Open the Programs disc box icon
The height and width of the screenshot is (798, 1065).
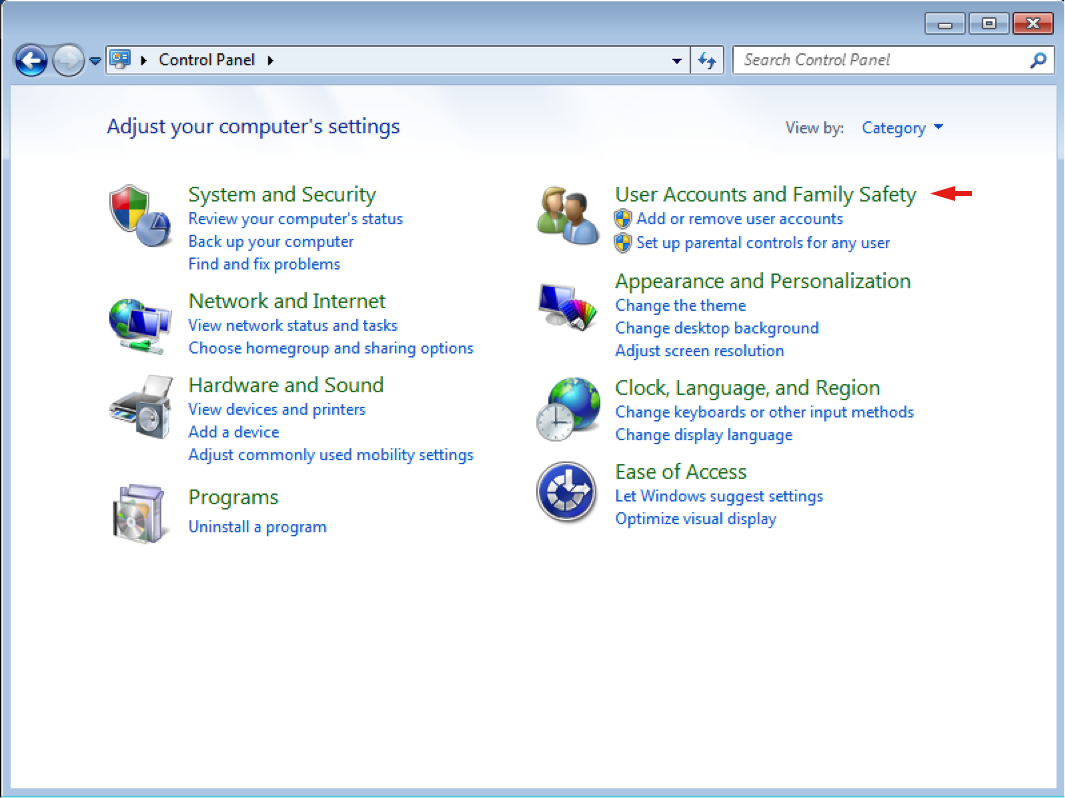tap(136, 511)
